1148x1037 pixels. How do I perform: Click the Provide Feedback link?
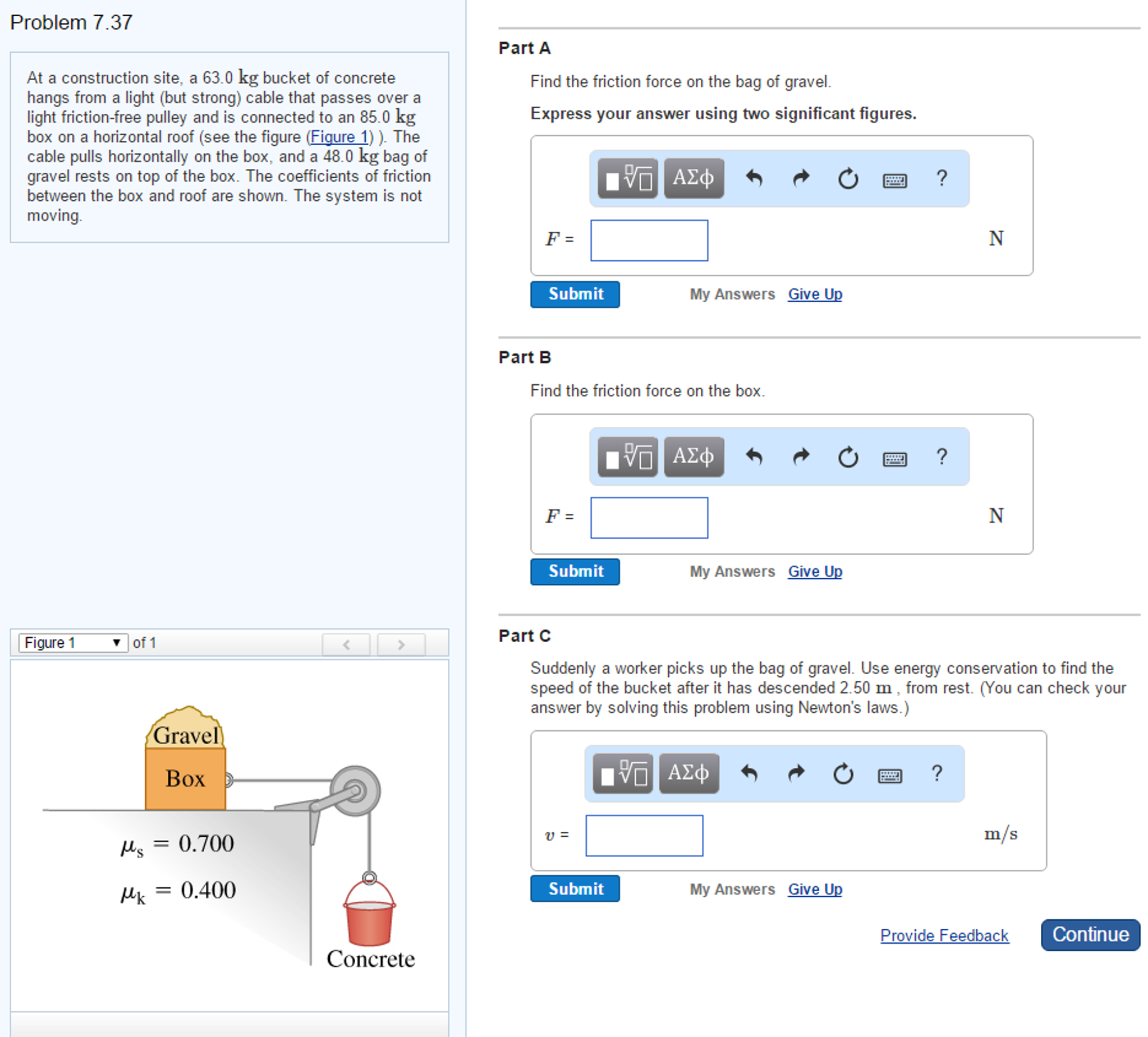point(944,935)
